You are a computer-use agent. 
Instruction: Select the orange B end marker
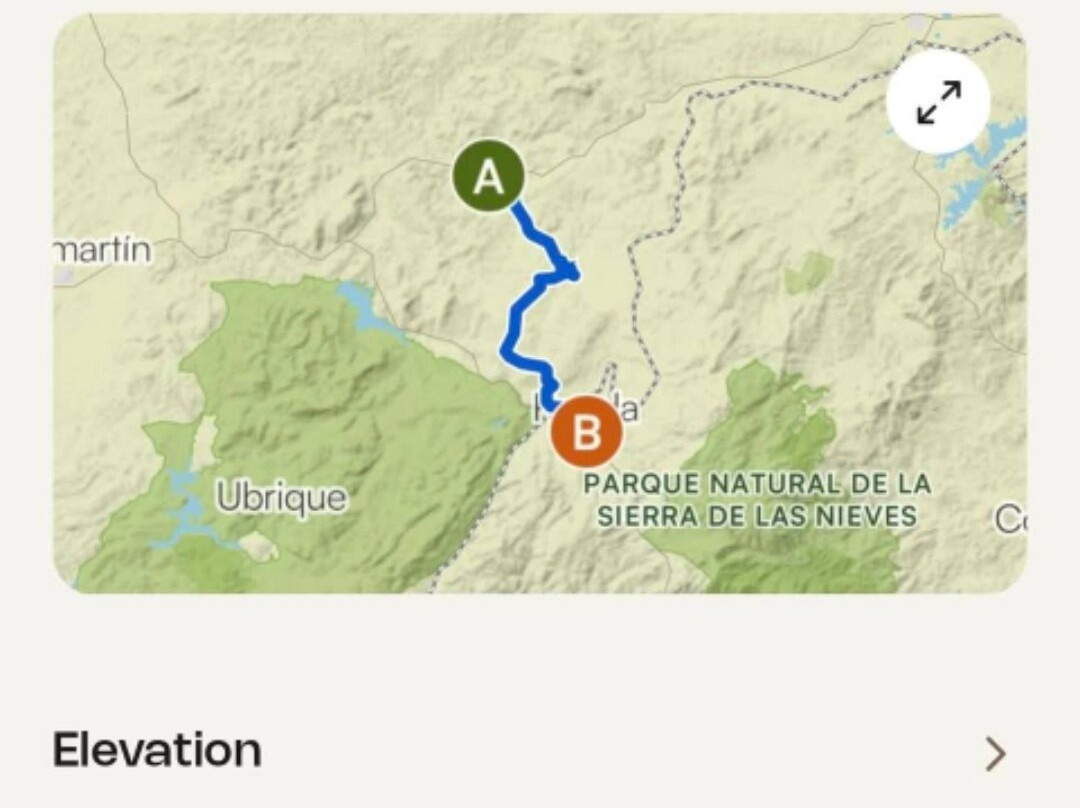click(x=586, y=432)
